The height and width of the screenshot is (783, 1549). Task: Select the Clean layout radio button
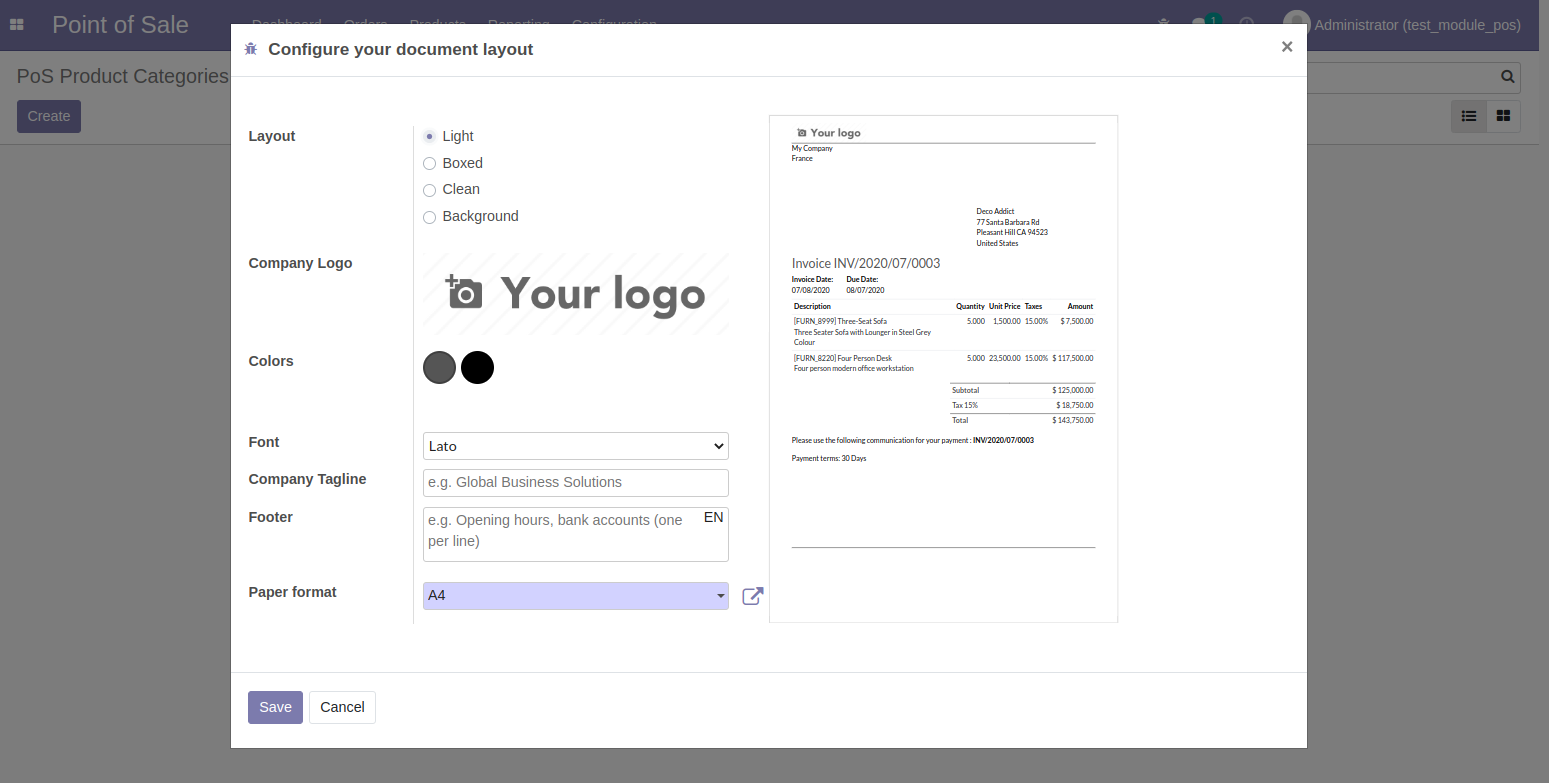[x=430, y=190]
